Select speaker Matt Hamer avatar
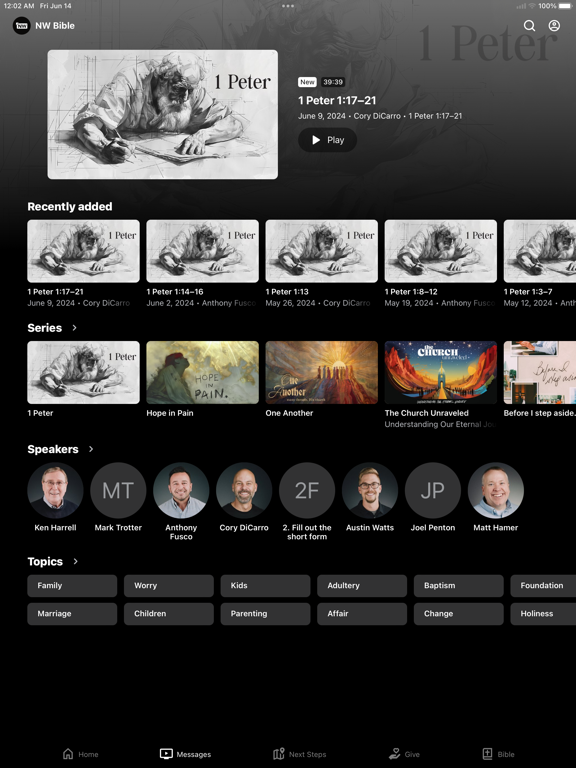Image resolution: width=576 pixels, height=768 pixels. [496, 490]
